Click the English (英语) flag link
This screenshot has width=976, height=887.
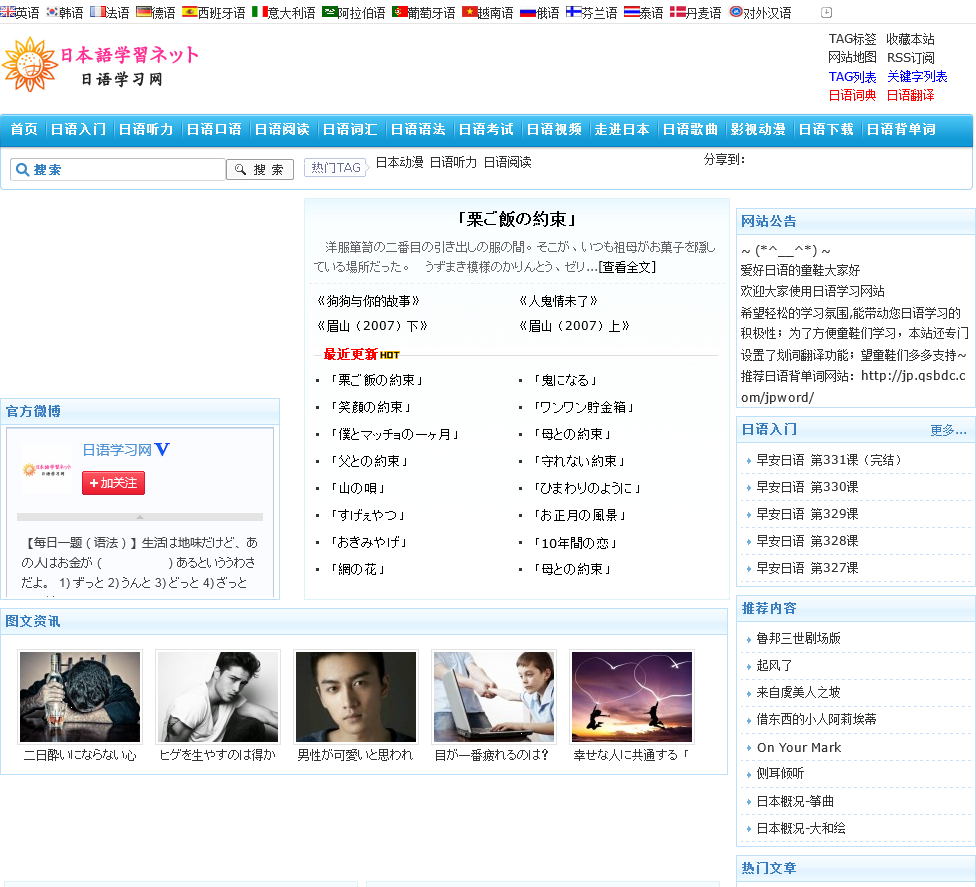(x=20, y=12)
